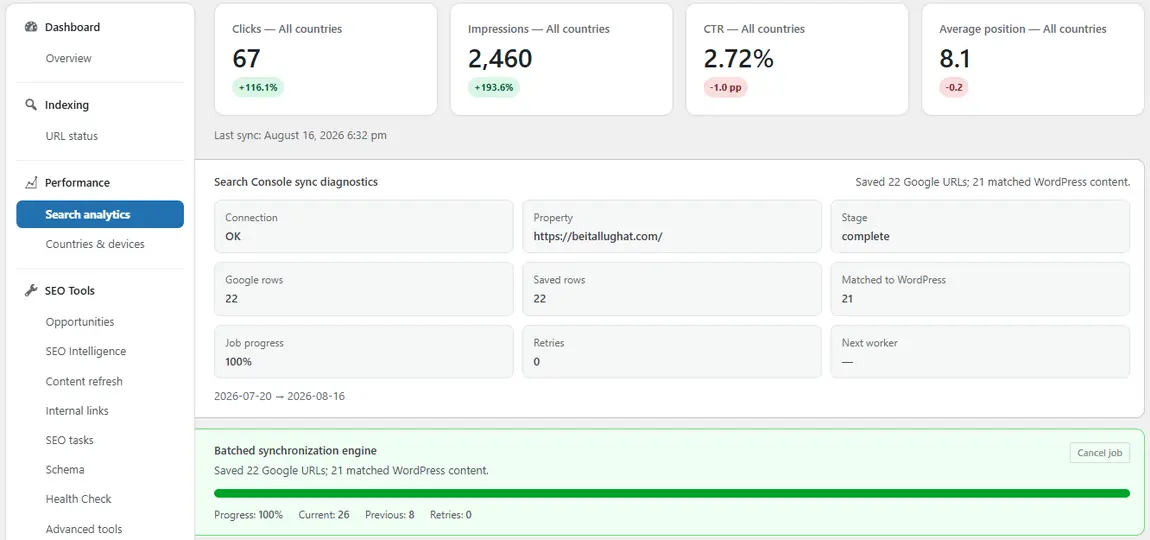Click the SEO Tools wrench icon
The height and width of the screenshot is (540, 1150).
(x=30, y=291)
